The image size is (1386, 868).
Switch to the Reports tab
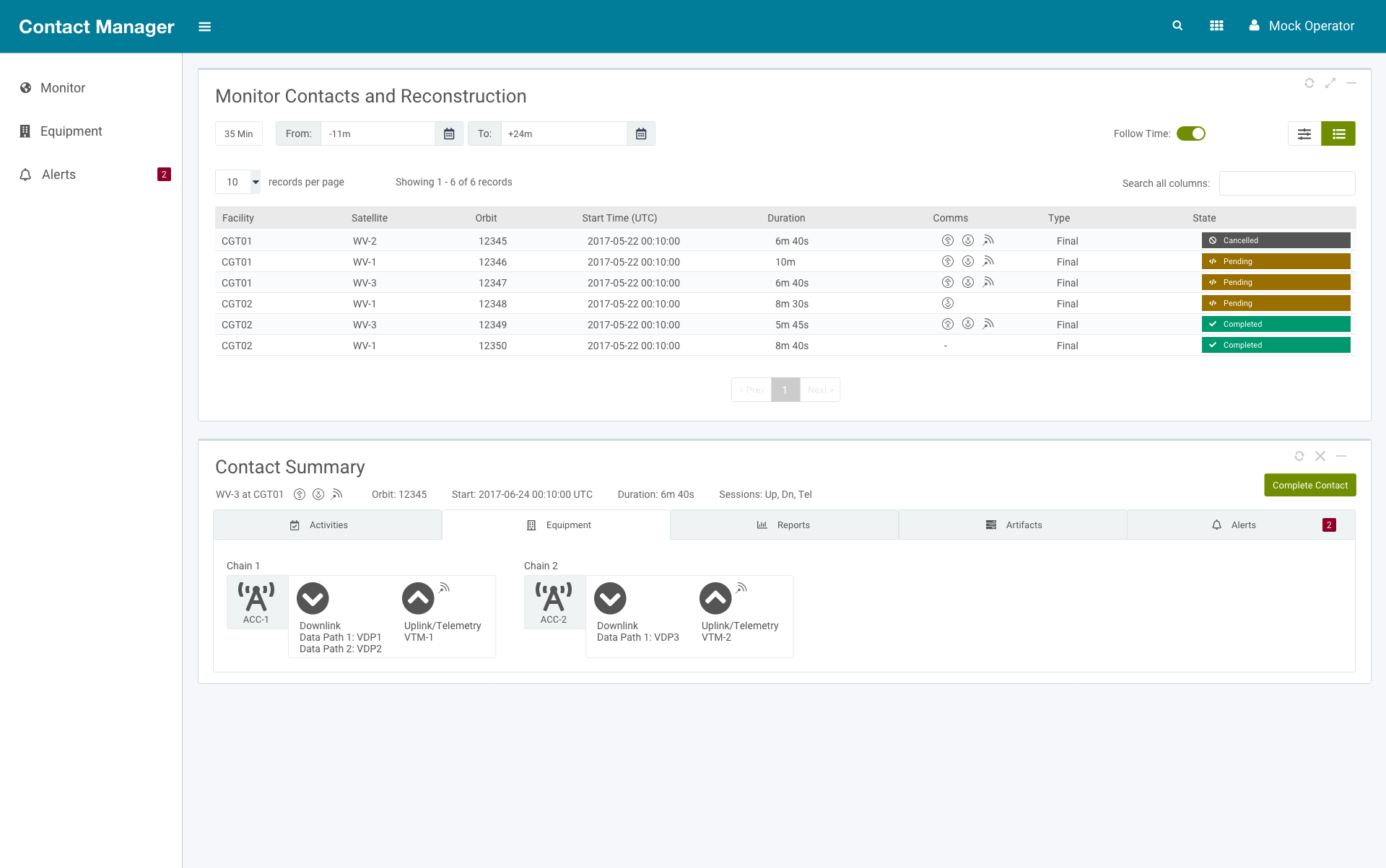(x=784, y=525)
